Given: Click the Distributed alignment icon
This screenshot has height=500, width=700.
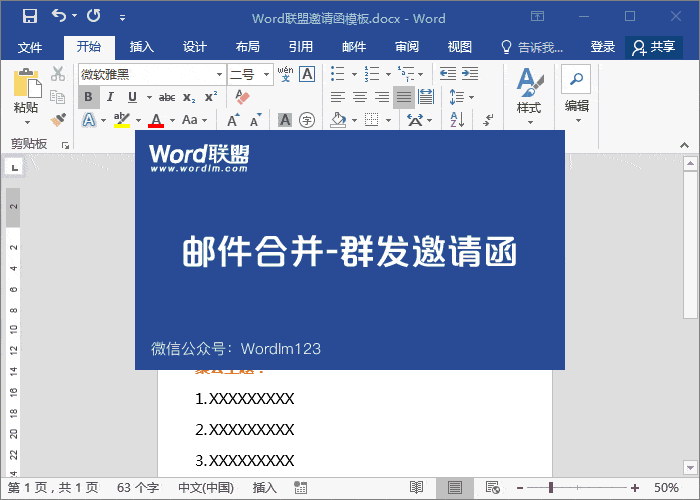Looking at the screenshot, I should tap(426, 97).
